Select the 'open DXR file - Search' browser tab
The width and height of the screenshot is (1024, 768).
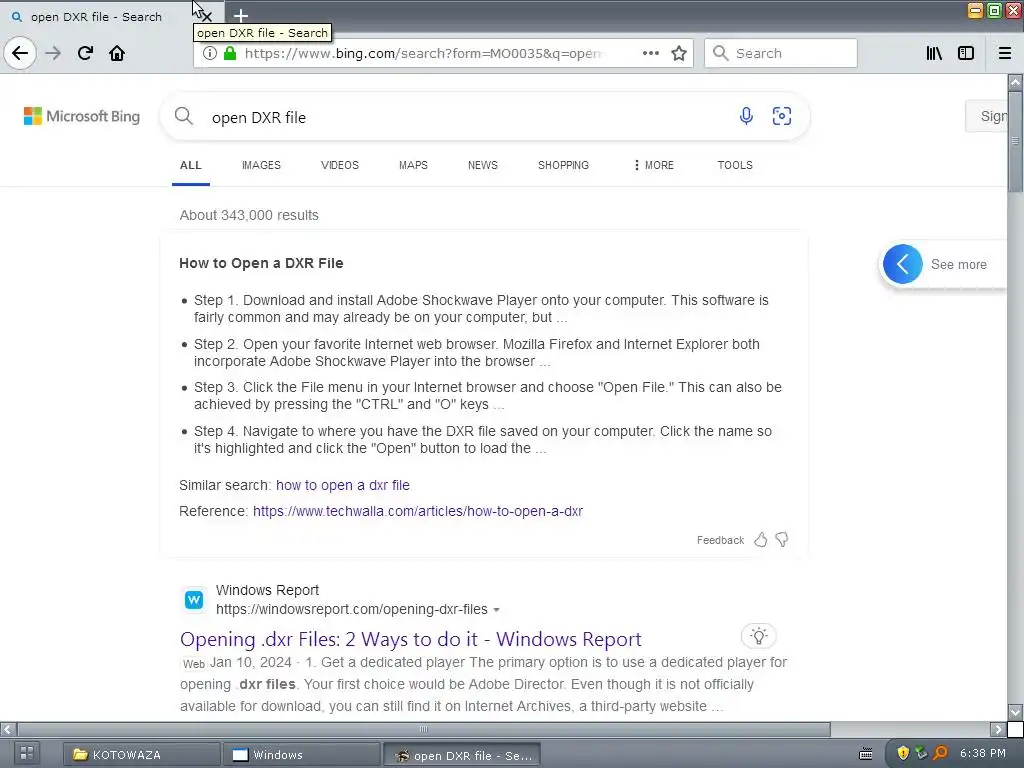[96, 16]
